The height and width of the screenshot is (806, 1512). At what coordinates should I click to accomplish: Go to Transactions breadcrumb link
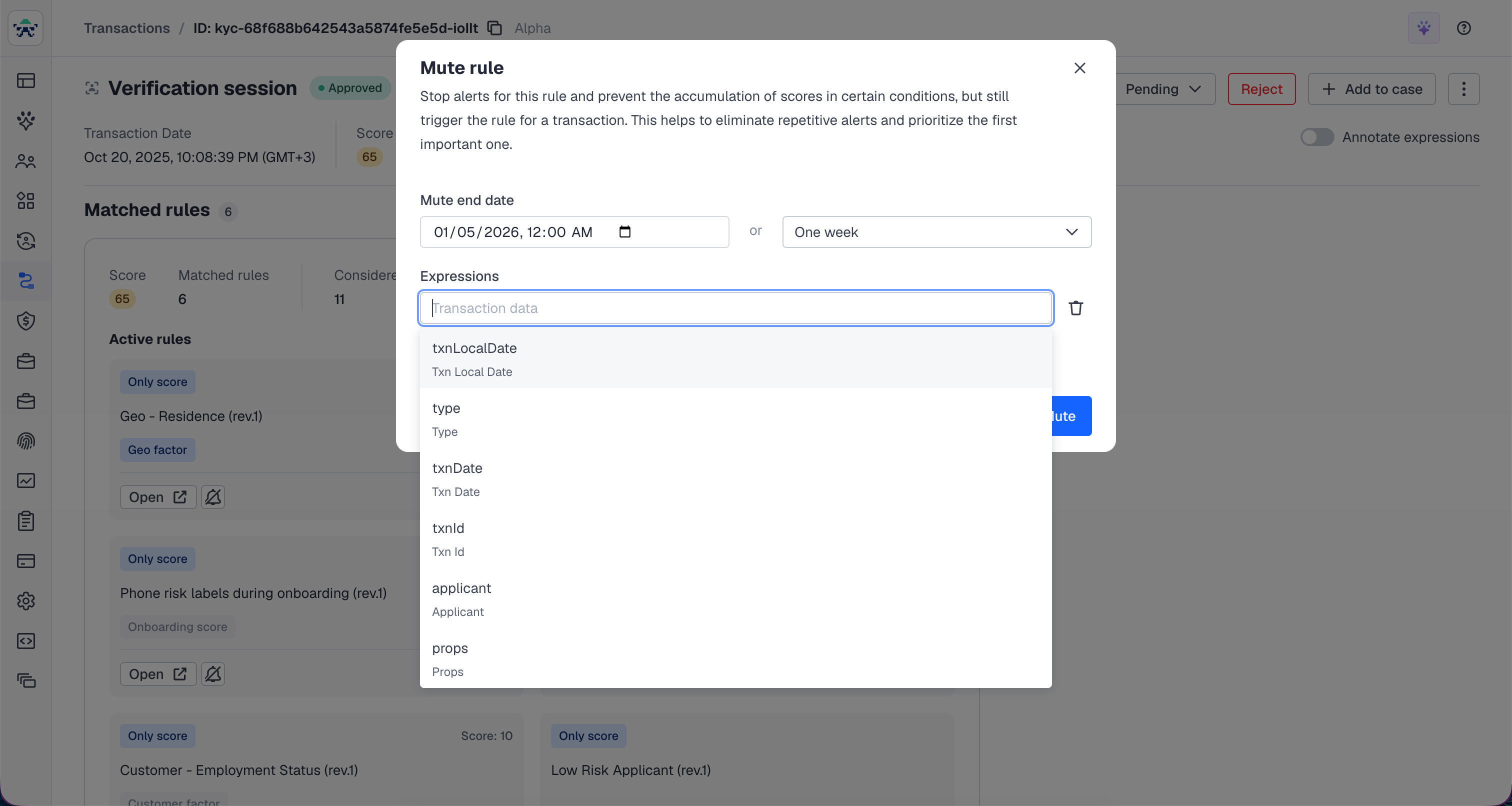click(x=127, y=28)
